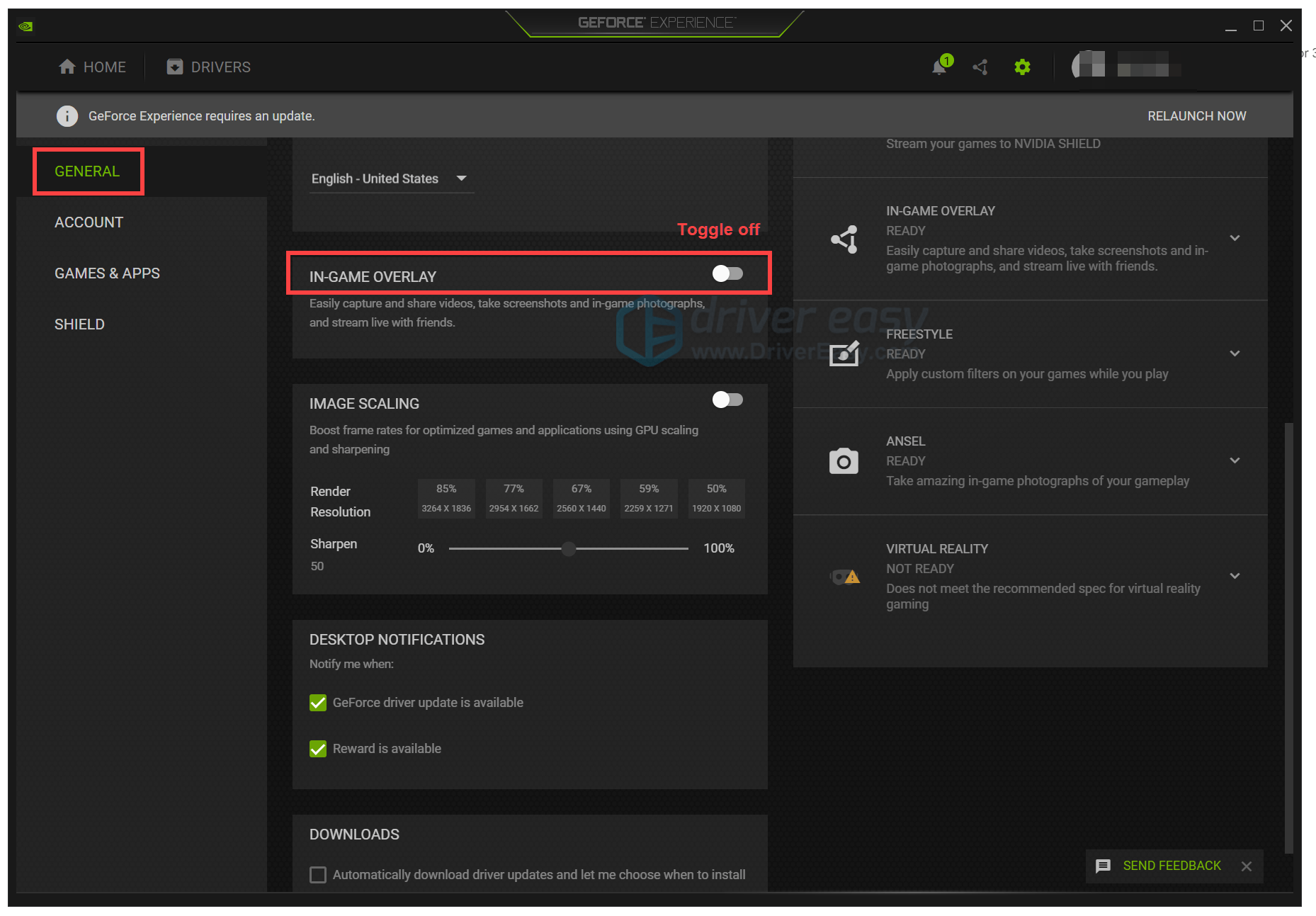
Task: Select the 50% render resolution option
Action: pyautogui.click(x=716, y=498)
